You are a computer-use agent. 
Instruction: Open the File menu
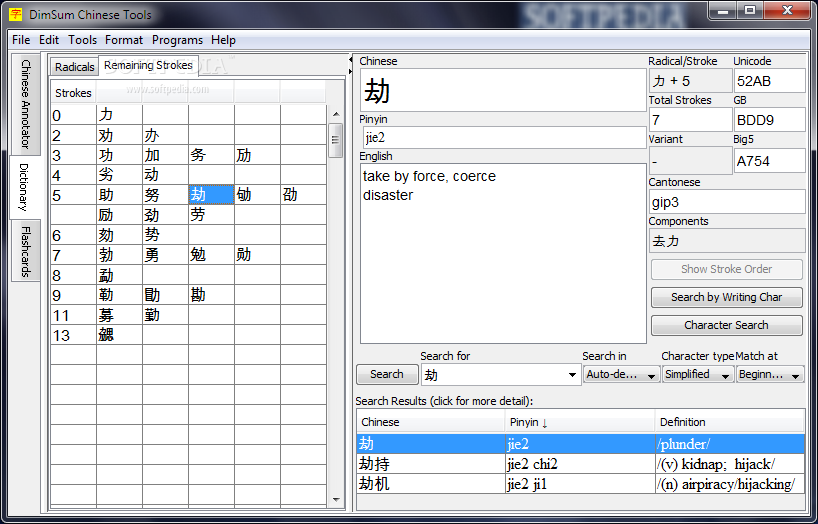pyautogui.click(x=21, y=40)
